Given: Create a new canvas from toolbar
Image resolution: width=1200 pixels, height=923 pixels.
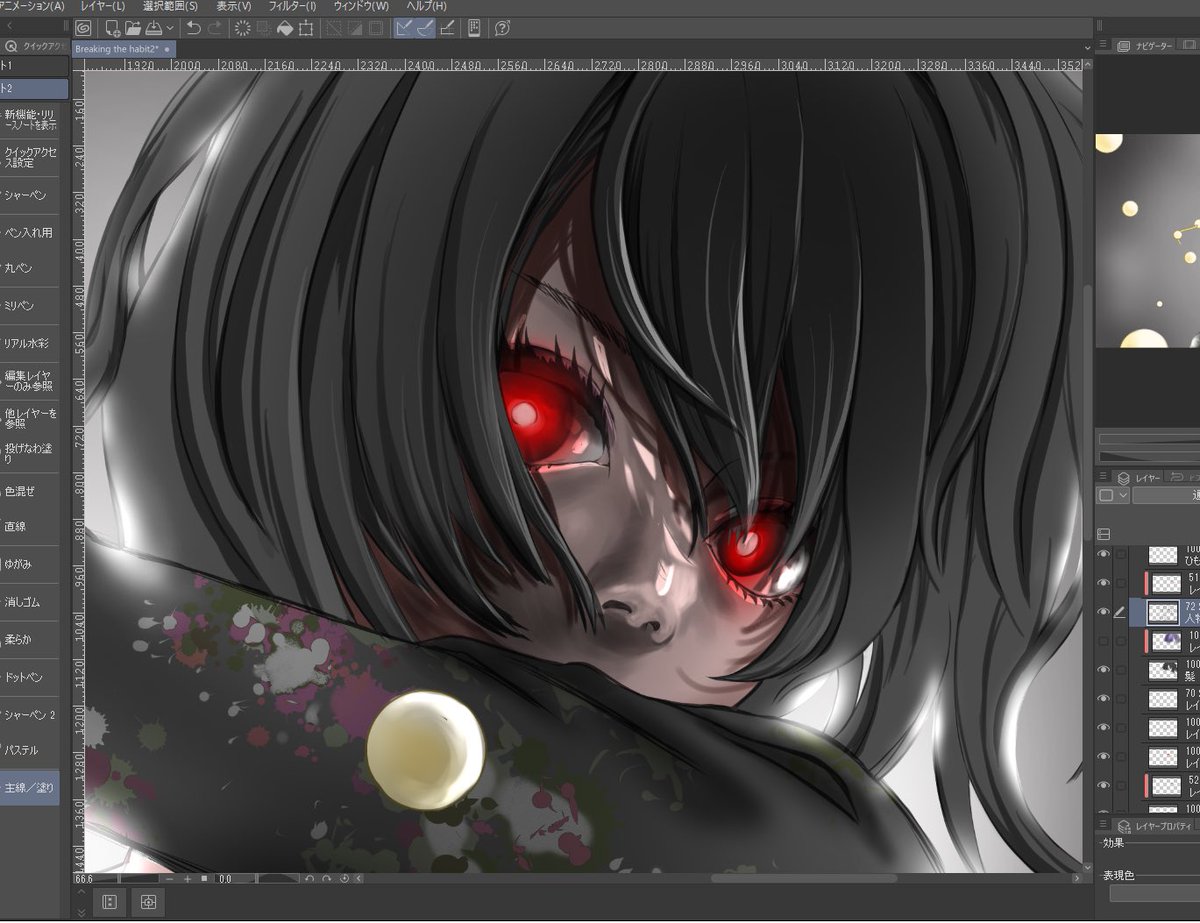Looking at the screenshot, I should tap(113, 28).
